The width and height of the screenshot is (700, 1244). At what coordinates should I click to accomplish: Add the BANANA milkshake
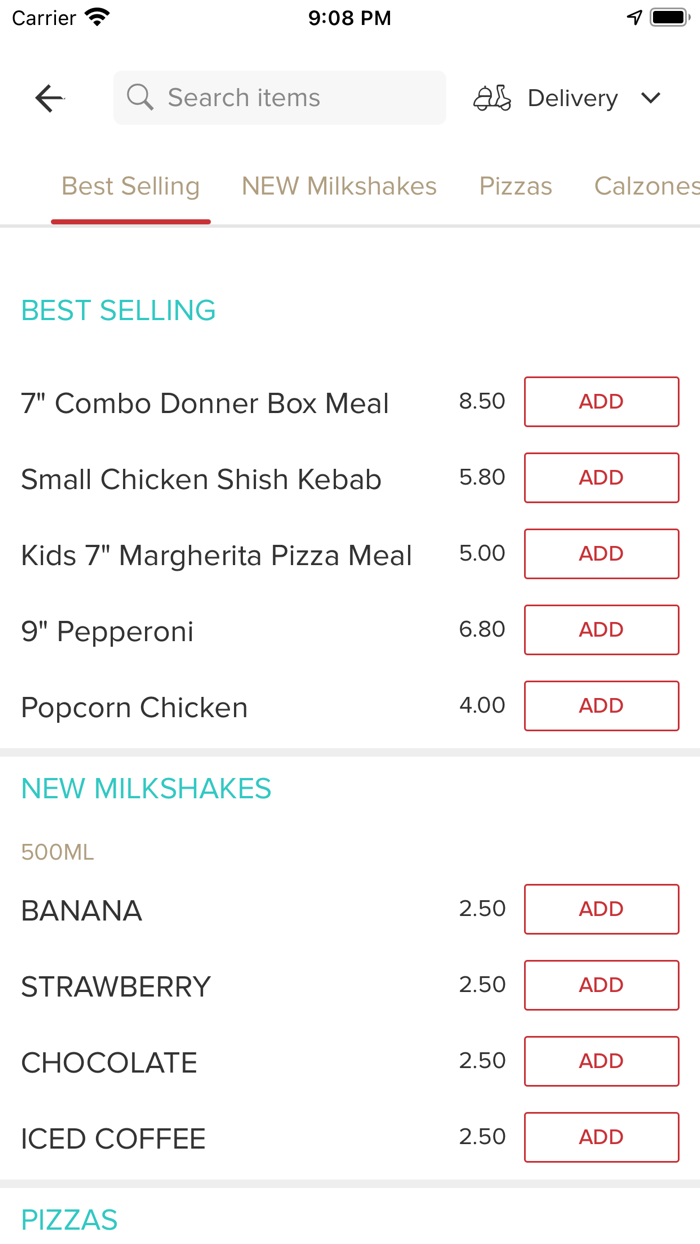tap(601, 909)
